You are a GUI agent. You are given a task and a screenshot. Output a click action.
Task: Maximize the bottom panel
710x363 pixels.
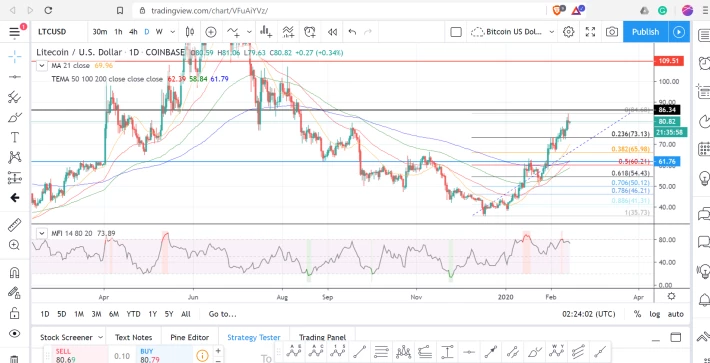coord(676,337)
